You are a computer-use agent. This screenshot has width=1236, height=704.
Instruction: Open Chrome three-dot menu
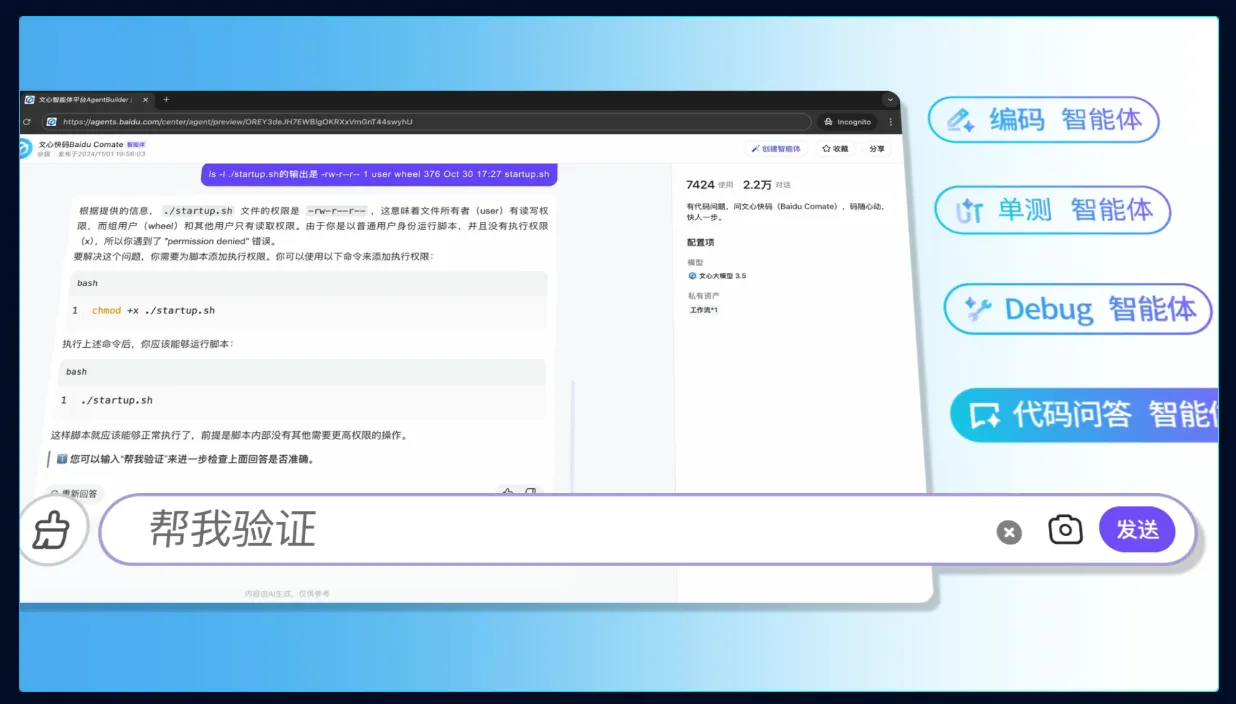[890, 122]
